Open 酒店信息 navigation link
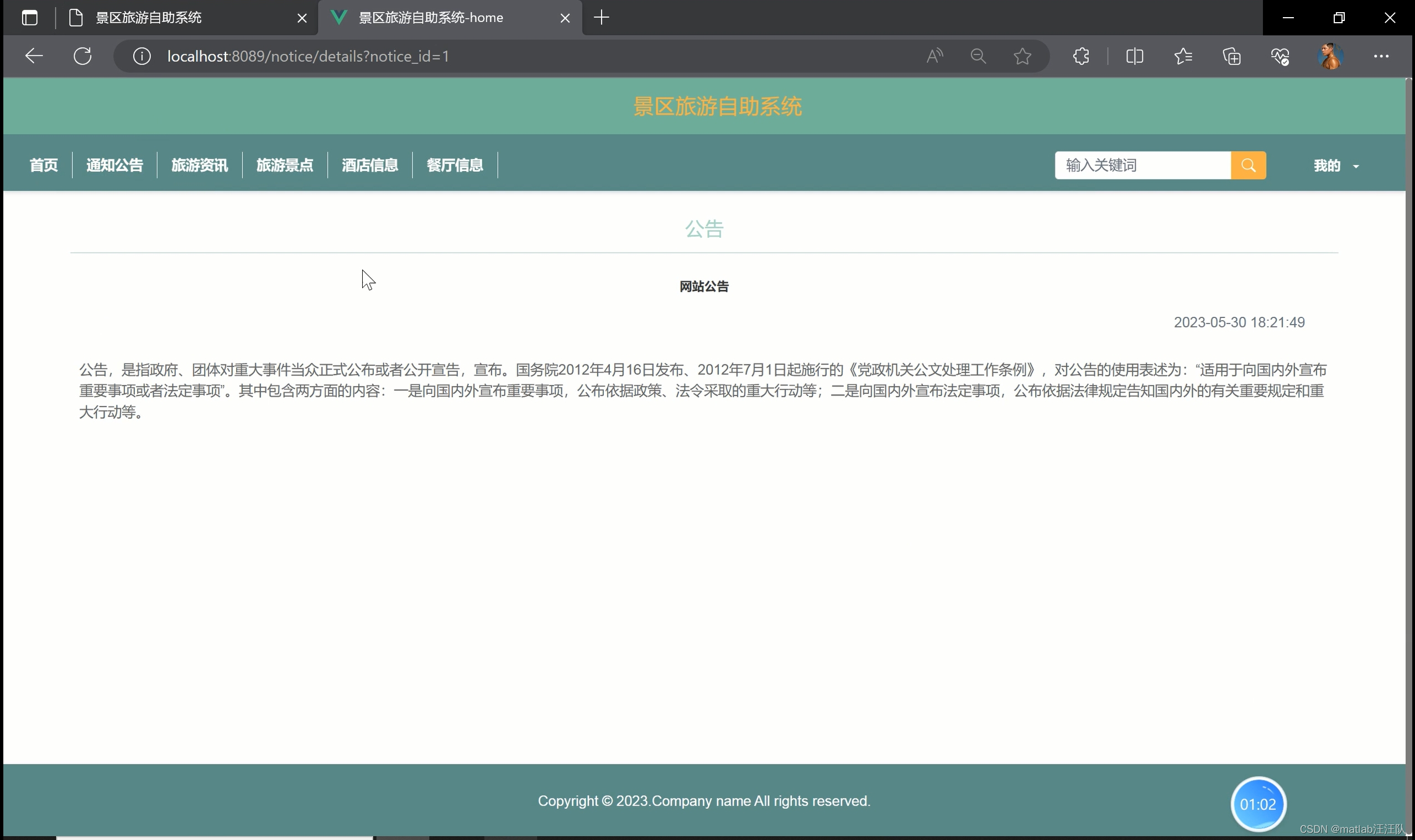This screenshot has width=1415, height=840. [369, 165]
